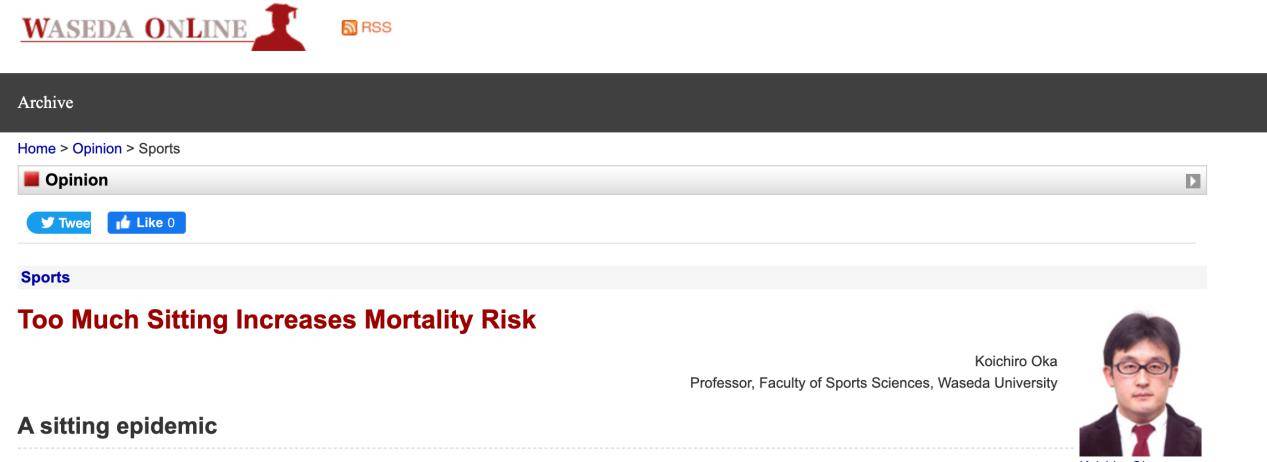The image size is (1267, 462).
Task: Expand the Opinion bar arrow icon
Action: (1192, 181)
